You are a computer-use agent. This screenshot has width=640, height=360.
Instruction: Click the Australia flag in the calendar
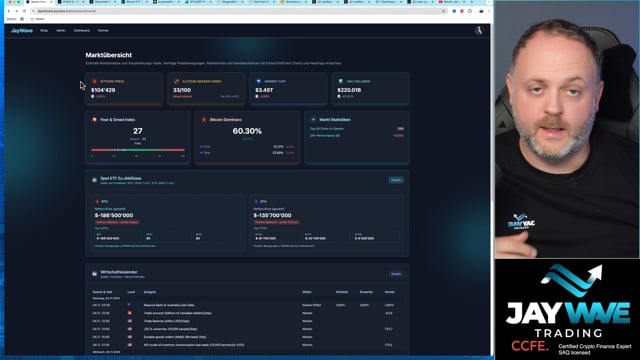[x=130, y=305]
